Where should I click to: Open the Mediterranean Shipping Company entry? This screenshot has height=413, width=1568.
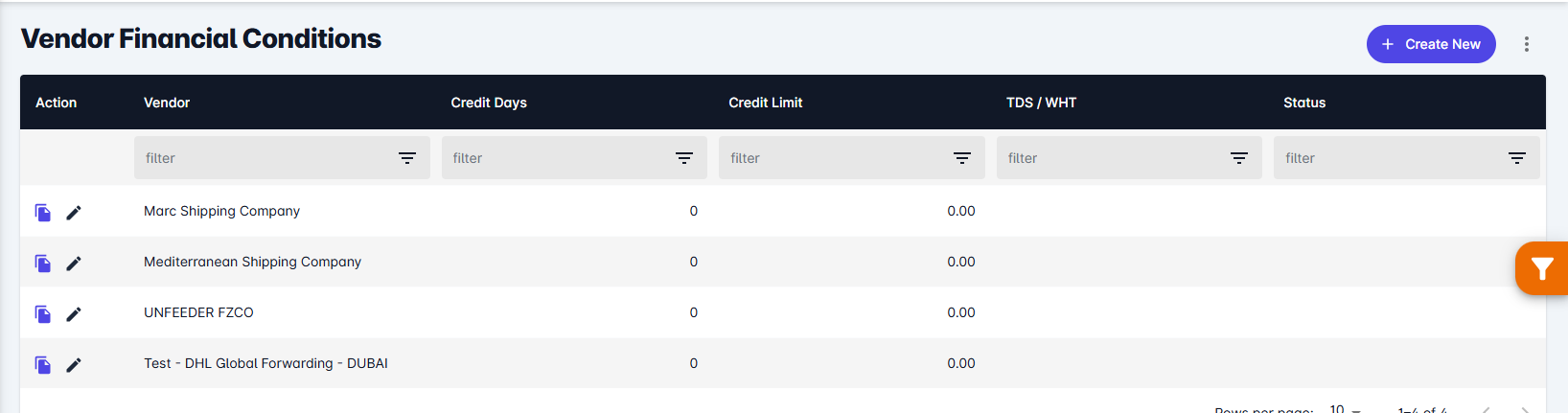point(252,262)
